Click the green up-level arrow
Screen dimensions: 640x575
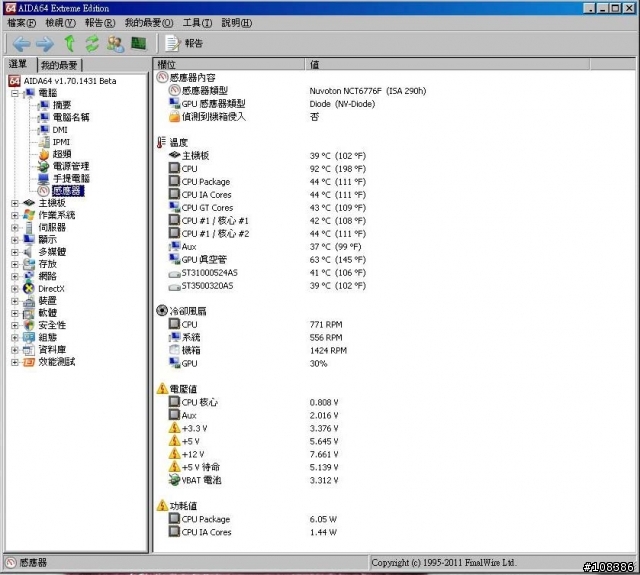click(x=70, y=43)
